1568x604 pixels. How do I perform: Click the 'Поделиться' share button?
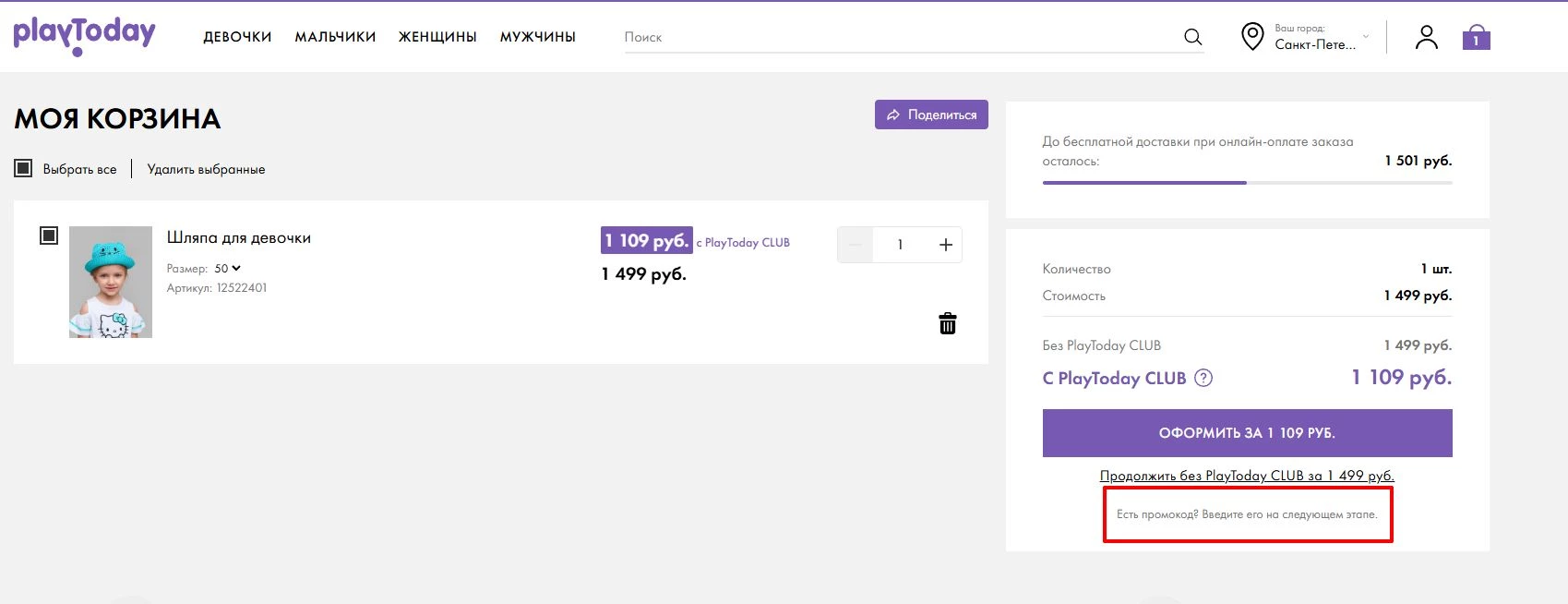point(931,115)
